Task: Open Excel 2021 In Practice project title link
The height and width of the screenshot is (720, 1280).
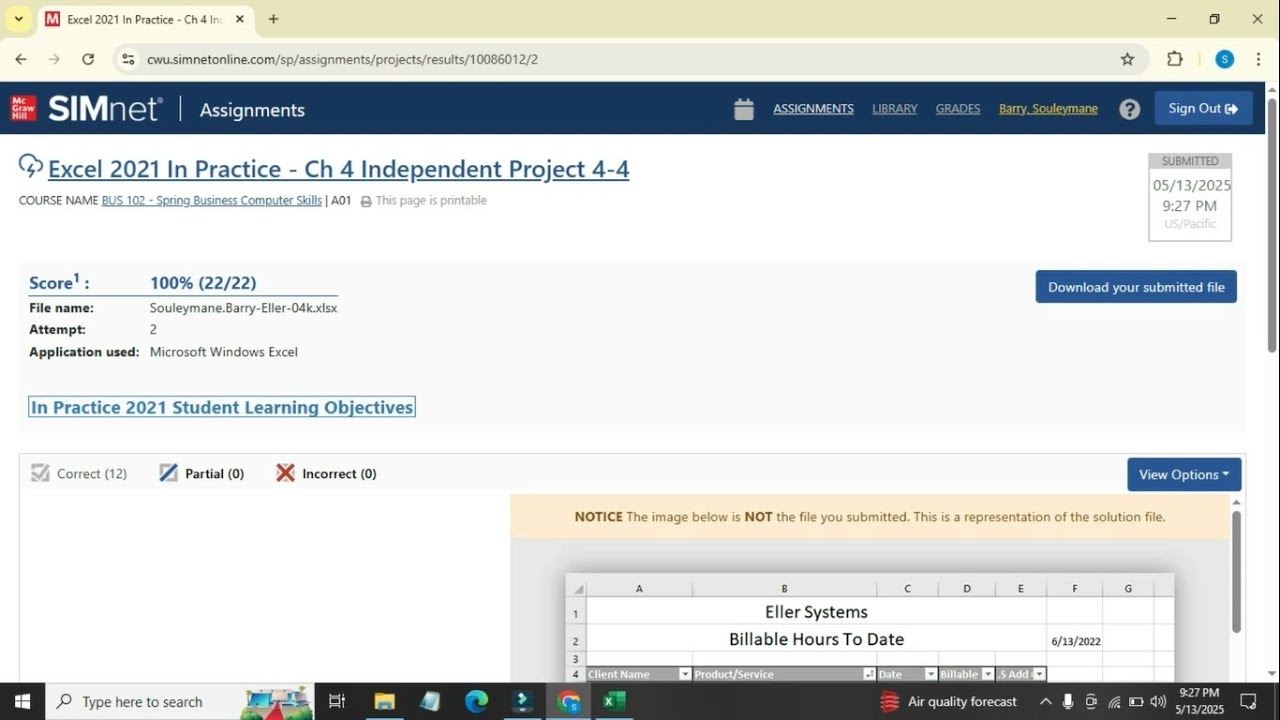Action: [339, 169]
